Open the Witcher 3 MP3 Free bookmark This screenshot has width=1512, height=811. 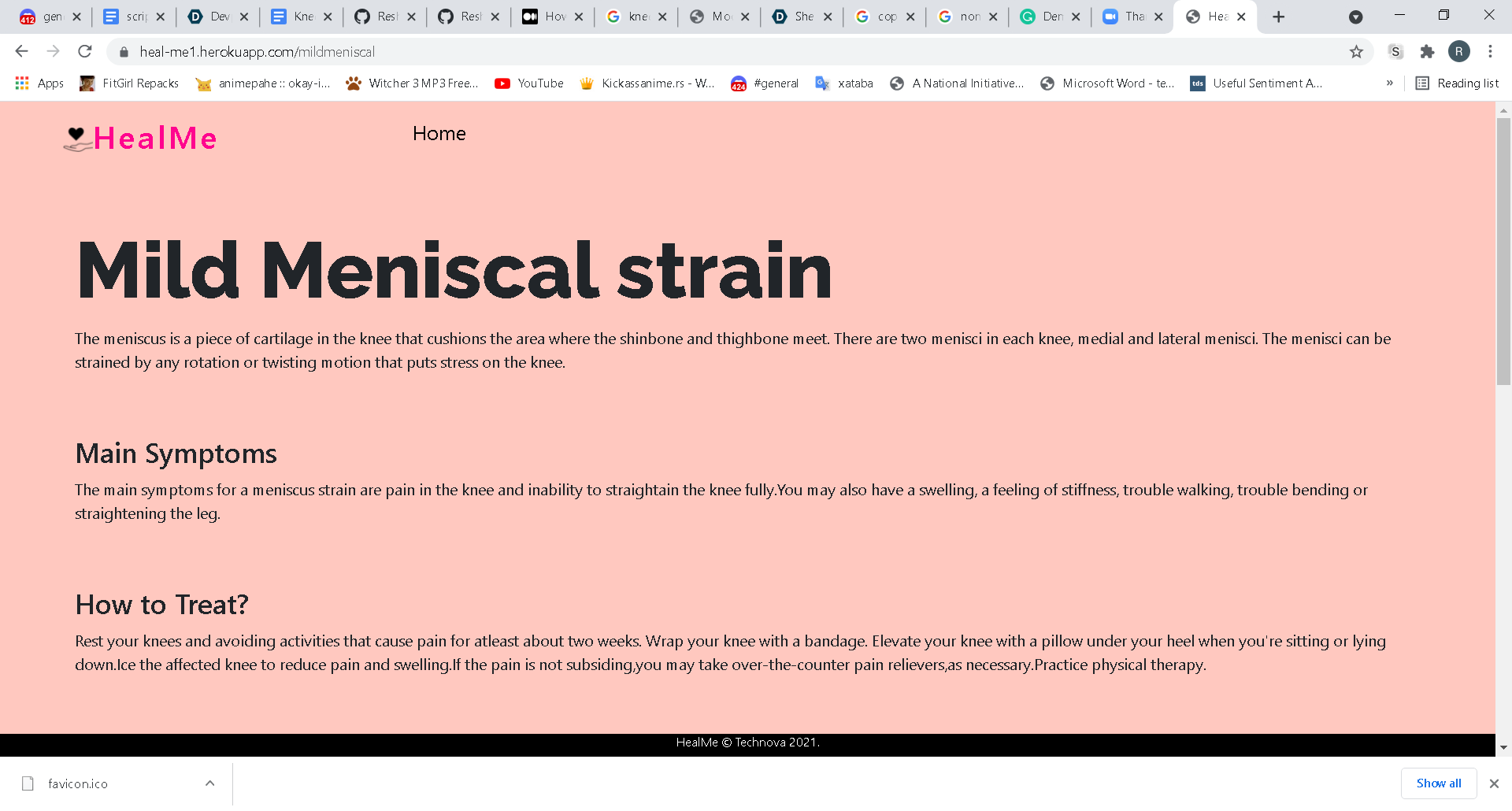point(412,83)
